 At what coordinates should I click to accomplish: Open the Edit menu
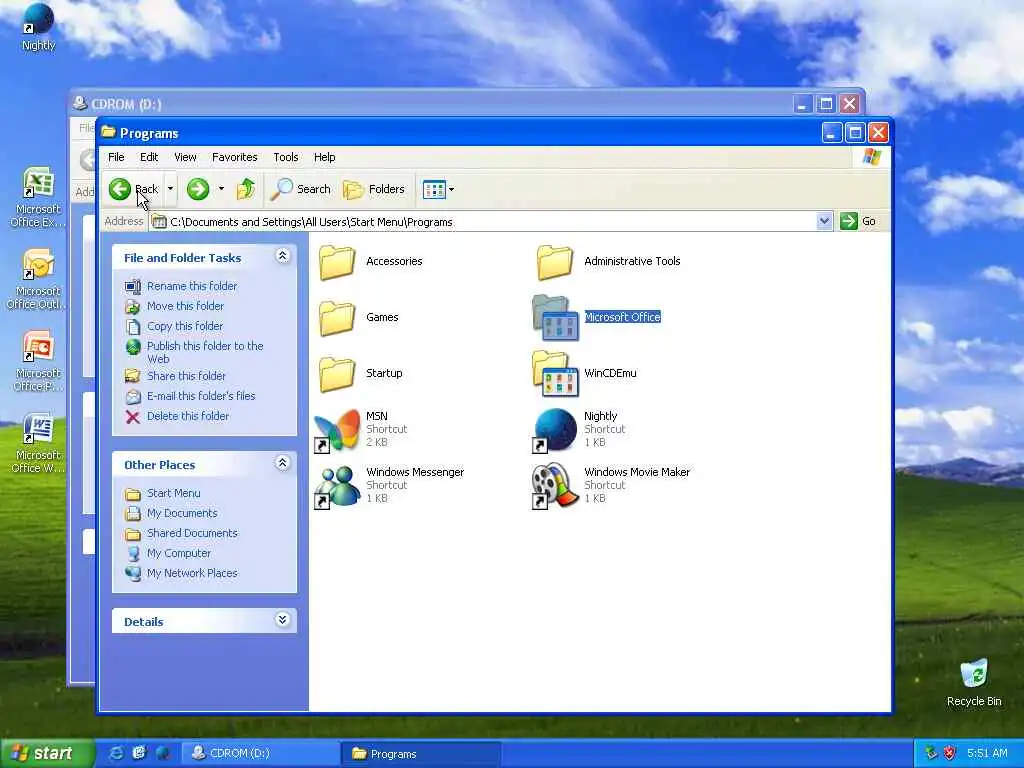[x=149, y=157]
